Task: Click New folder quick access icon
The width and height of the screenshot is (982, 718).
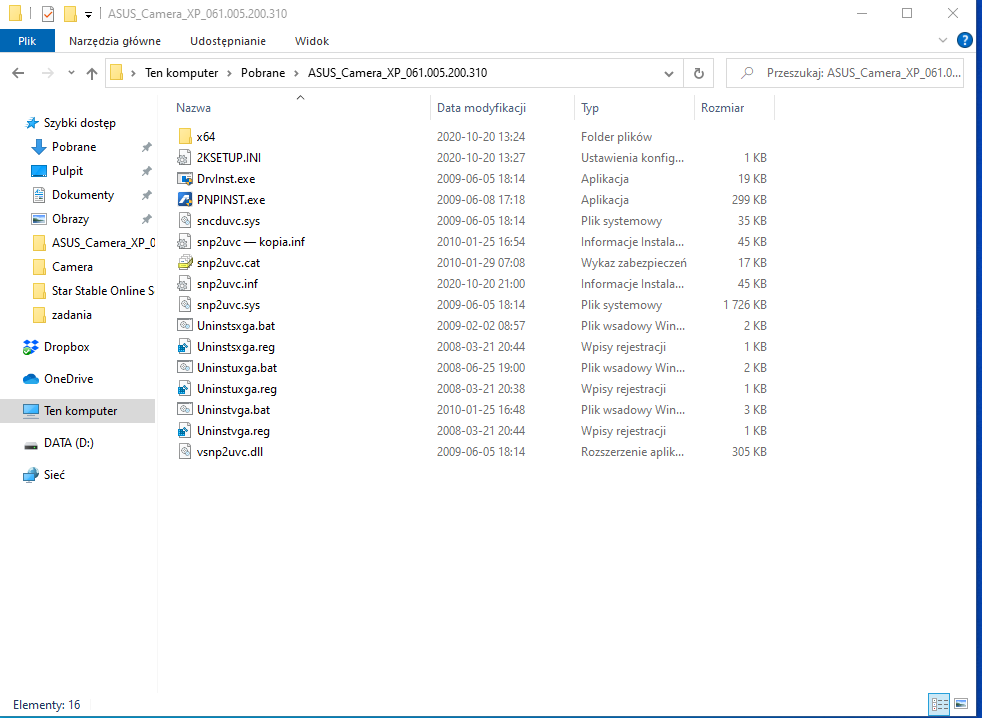Action: [x=70, y=14]
